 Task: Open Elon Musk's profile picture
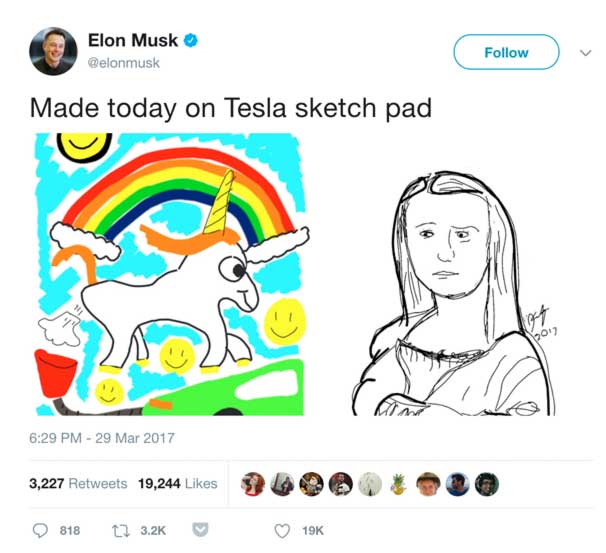[53, 51]
